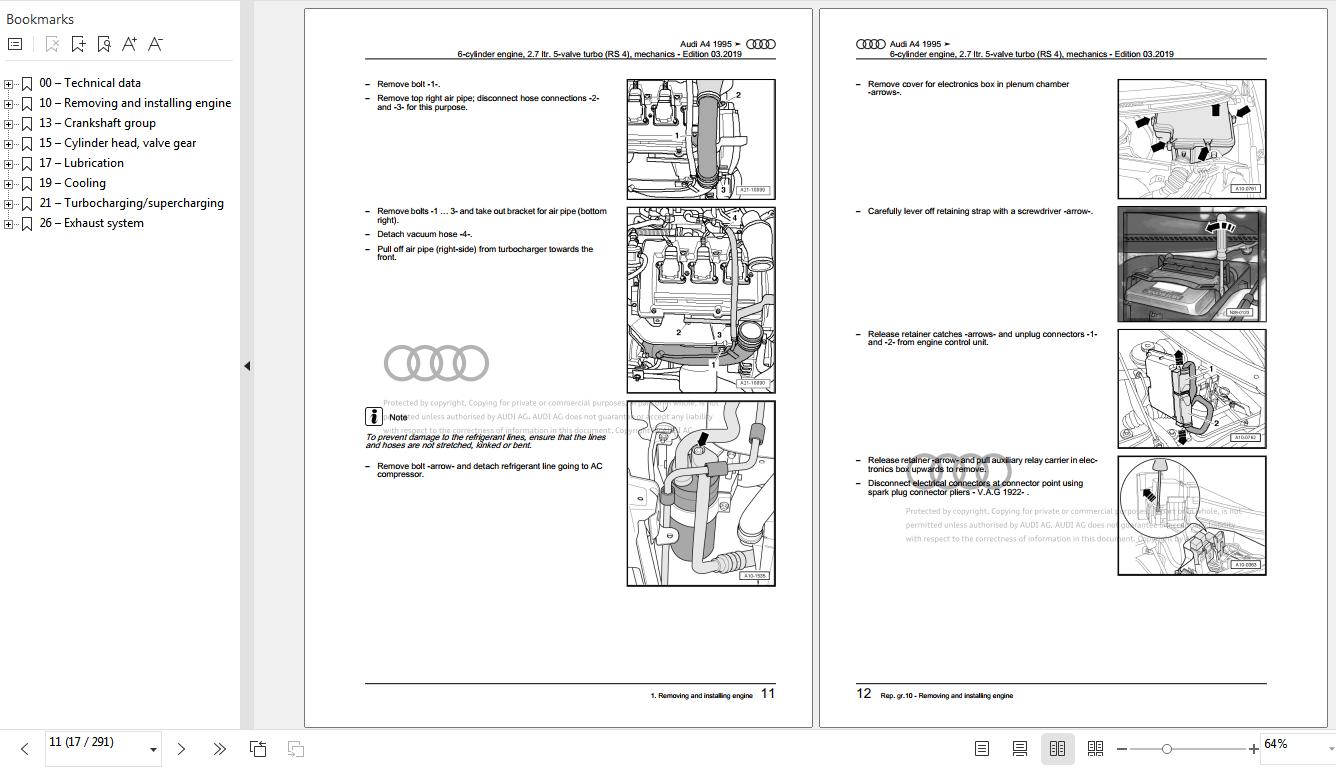Add a new bookmark
1336x768 pixels.
click(x=78, y=44)
